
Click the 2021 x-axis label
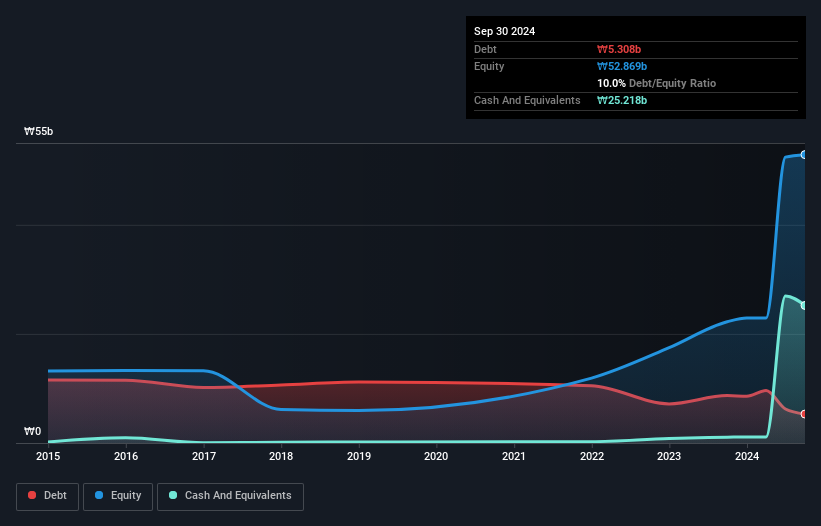click(514, 456)
